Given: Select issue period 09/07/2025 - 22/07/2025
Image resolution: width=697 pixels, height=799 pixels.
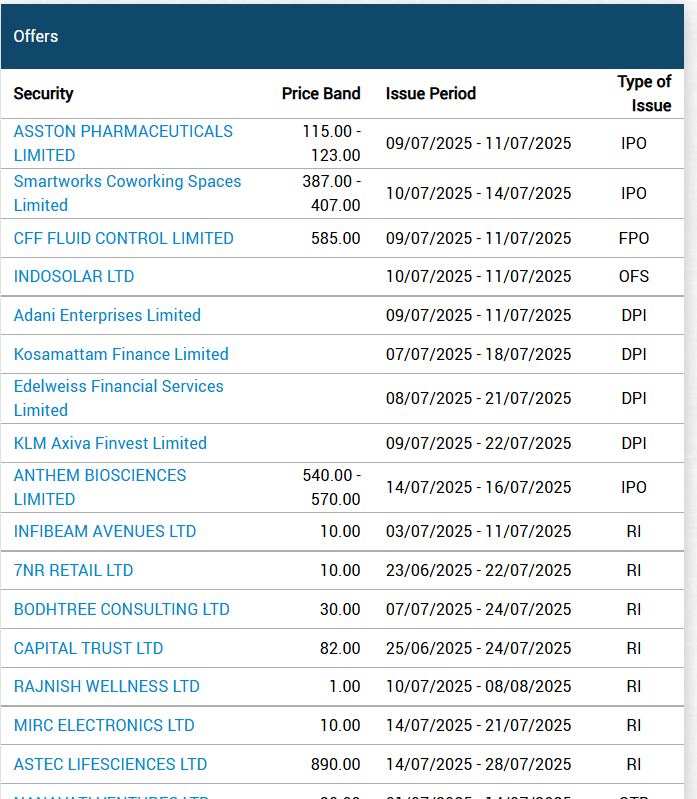Looking at the screenshot, I should click(x=478, y=443).
